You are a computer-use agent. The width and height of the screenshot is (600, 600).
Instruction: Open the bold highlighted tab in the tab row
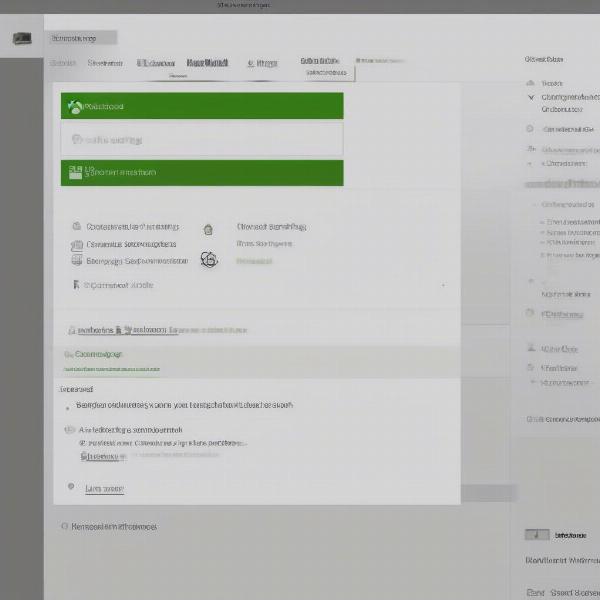point(207,62)
